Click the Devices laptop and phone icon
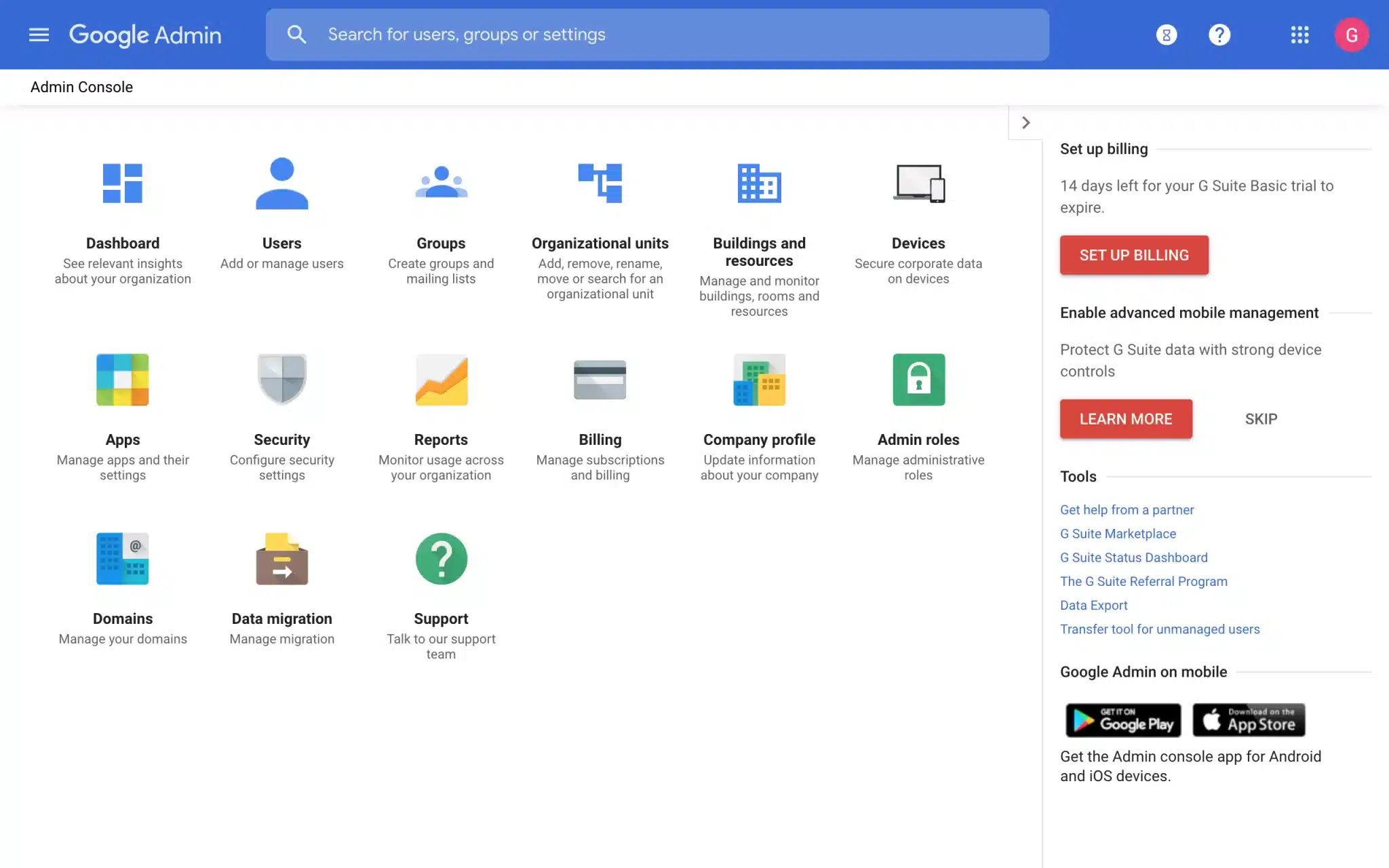Viewport: 1389px width, 868px height. (918, 183)
